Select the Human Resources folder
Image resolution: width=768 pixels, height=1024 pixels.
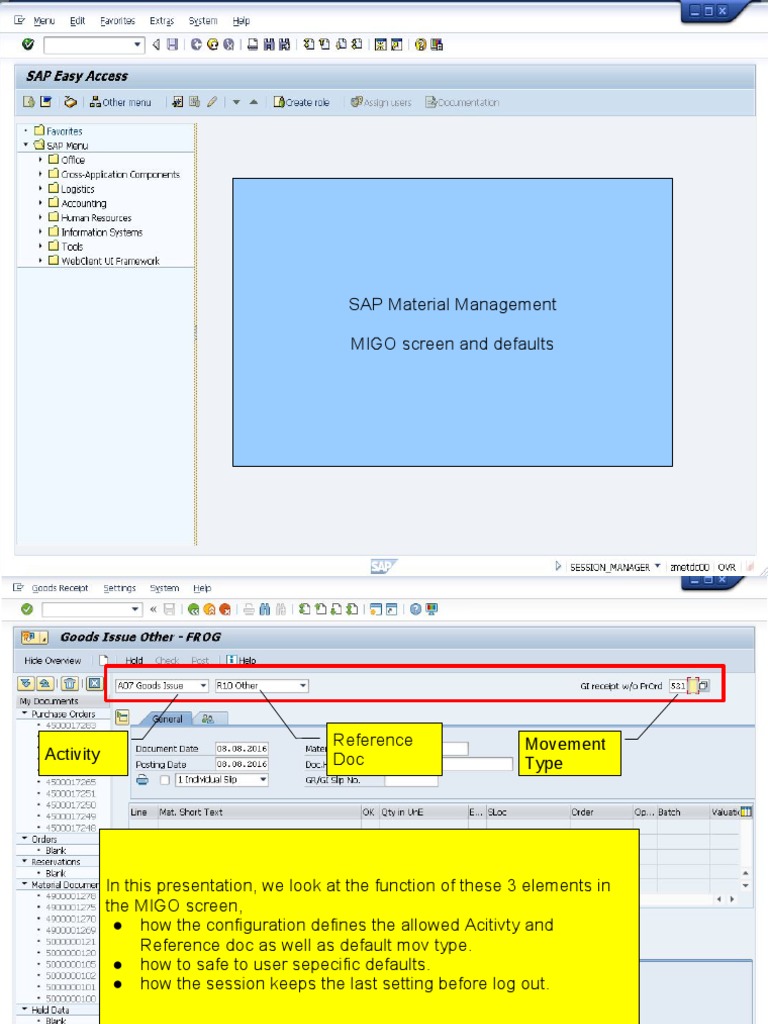point(96,217)
